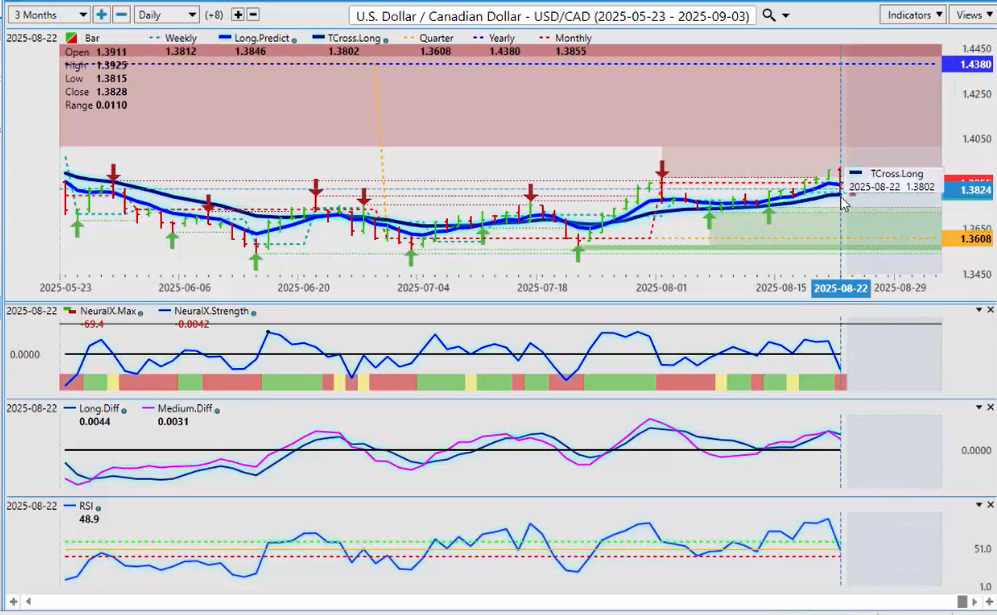Close the NeuralX indicator panel
This screenshot has height=615, width=997.
tap(990, 310)
